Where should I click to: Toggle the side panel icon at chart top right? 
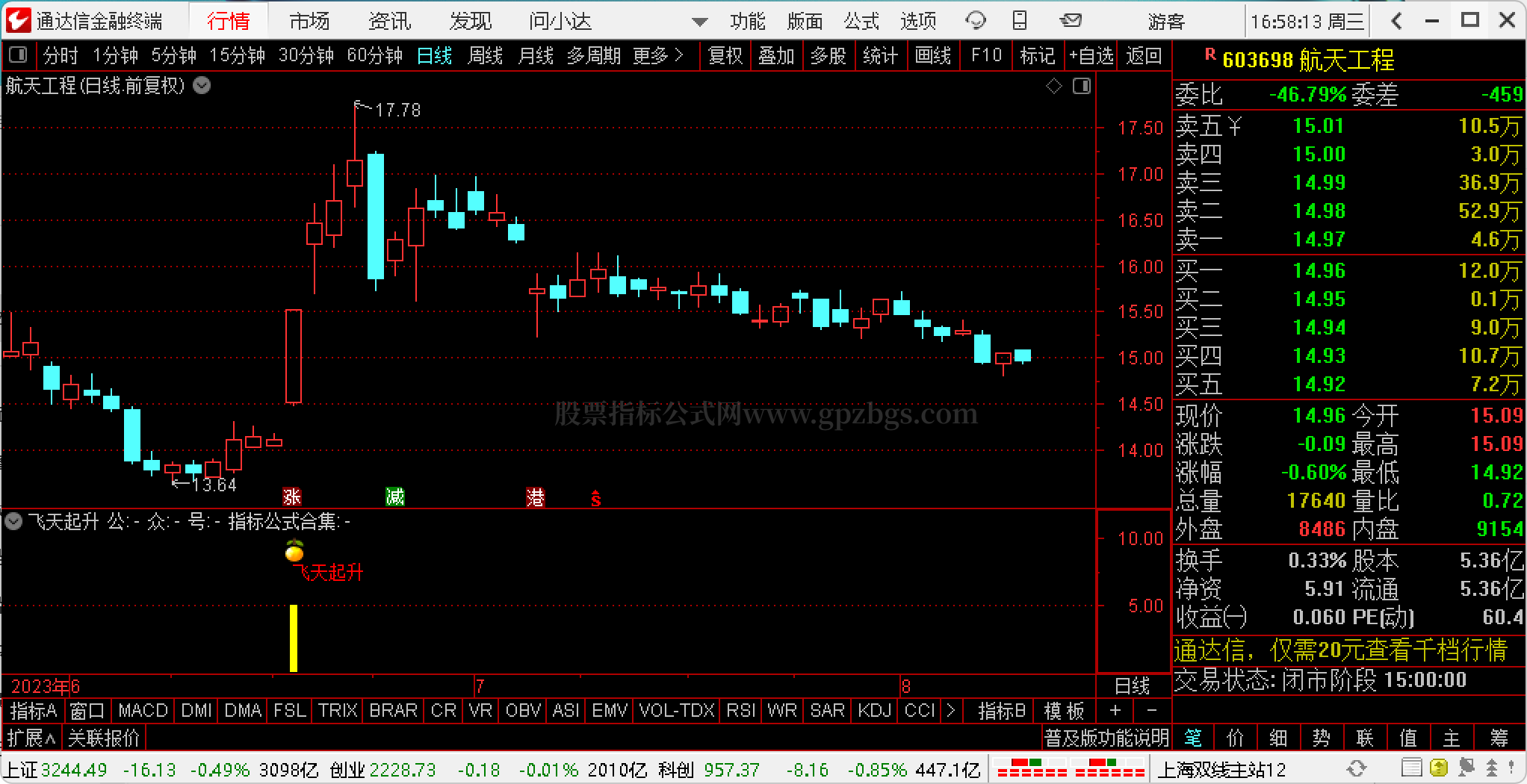click(x=1082, y=87)
